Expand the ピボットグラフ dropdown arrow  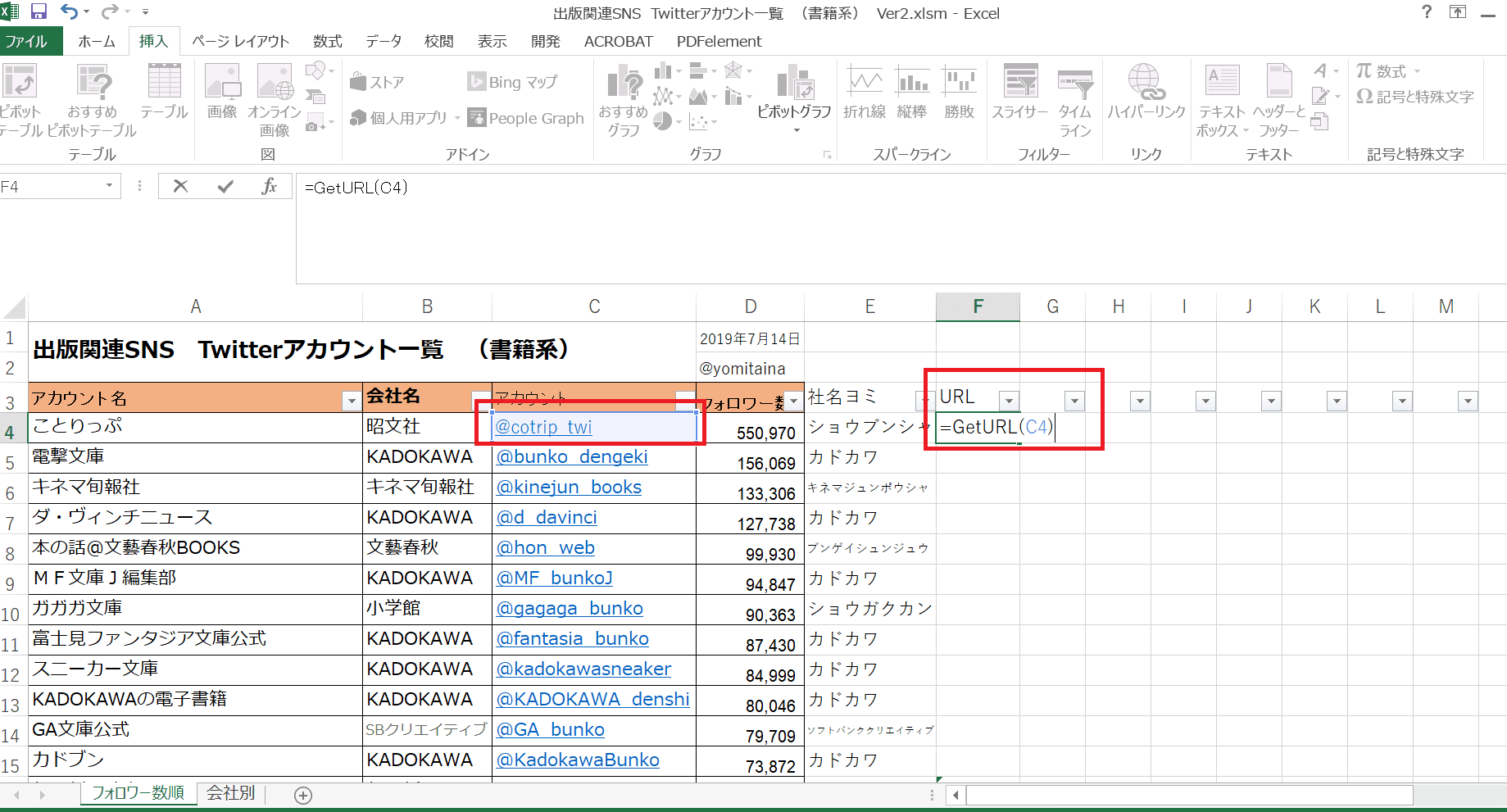pyautogui.click(x=796, y=130)
